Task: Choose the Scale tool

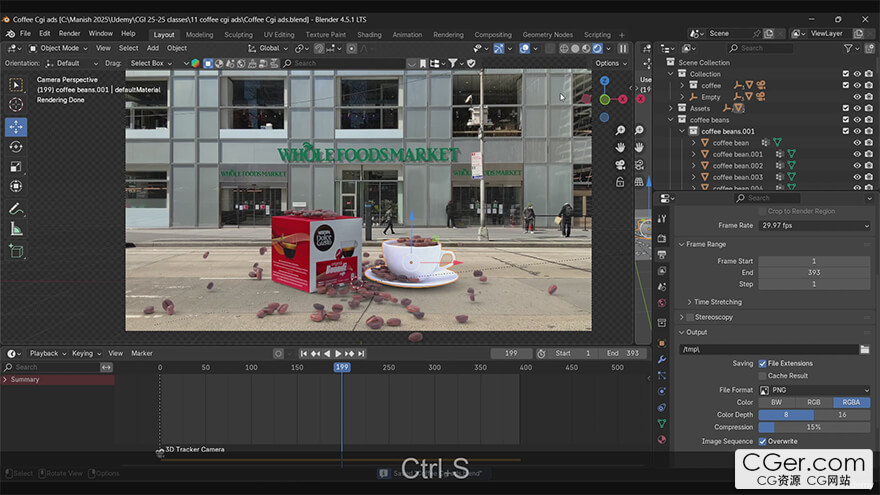Action: [16, 167]
